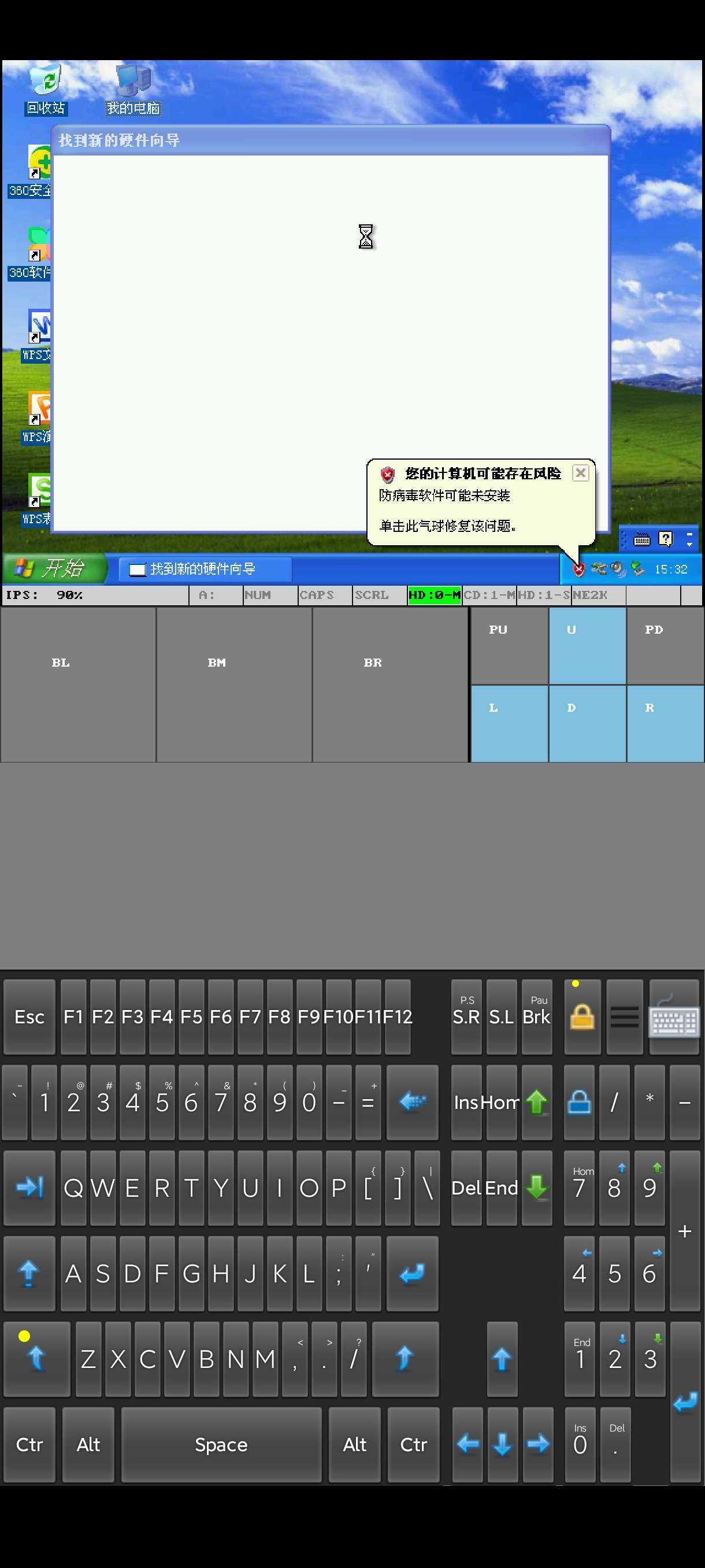Select the 找到新的硬件向导 taskbar item
Image resolution: width=705 pixels, height=1568 pixels.
[205, 569]
